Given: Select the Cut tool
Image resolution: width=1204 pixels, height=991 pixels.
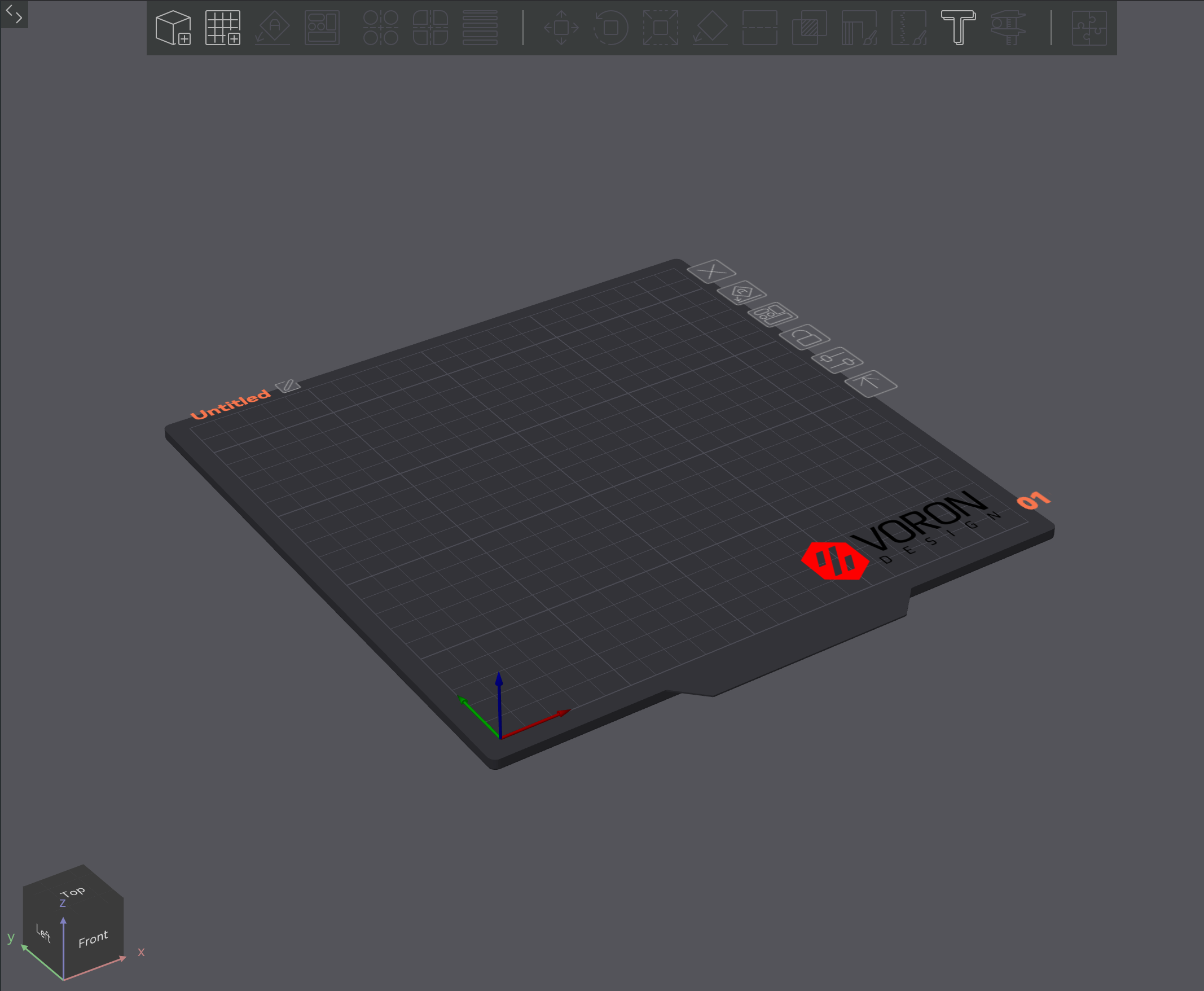Looking at the screenshot, I should (x=760, y=28).
